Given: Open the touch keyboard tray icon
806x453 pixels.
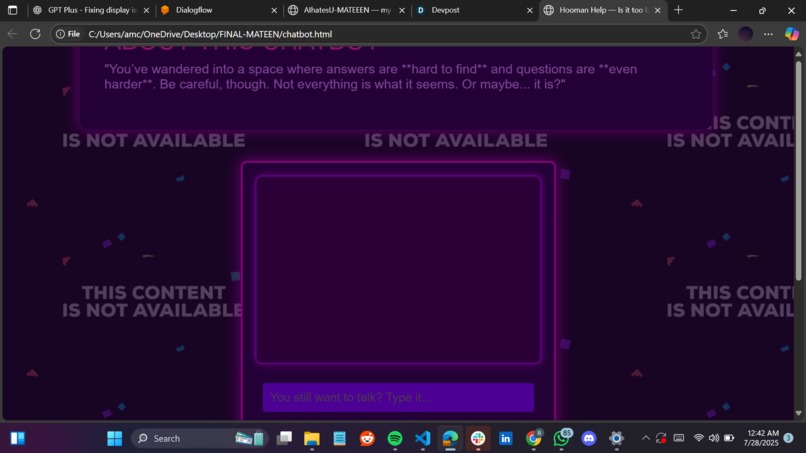Looking at the screenshot, I should pyautogui.click(x=679, y=438).
